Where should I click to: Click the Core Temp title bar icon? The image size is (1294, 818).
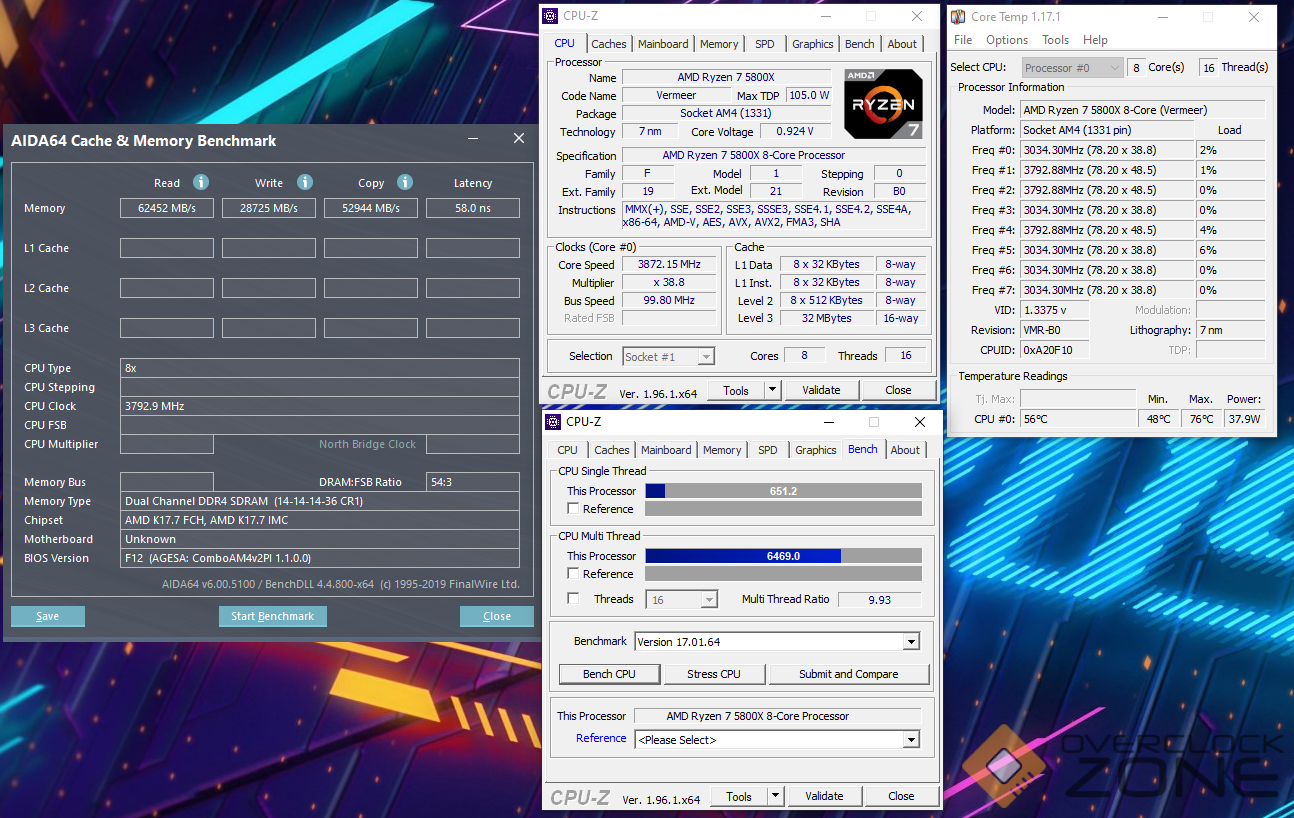[958, 17]
